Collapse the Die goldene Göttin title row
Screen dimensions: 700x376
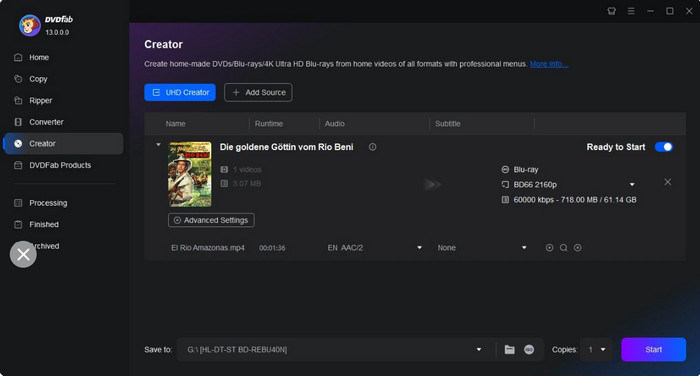[x=158, y=145]
